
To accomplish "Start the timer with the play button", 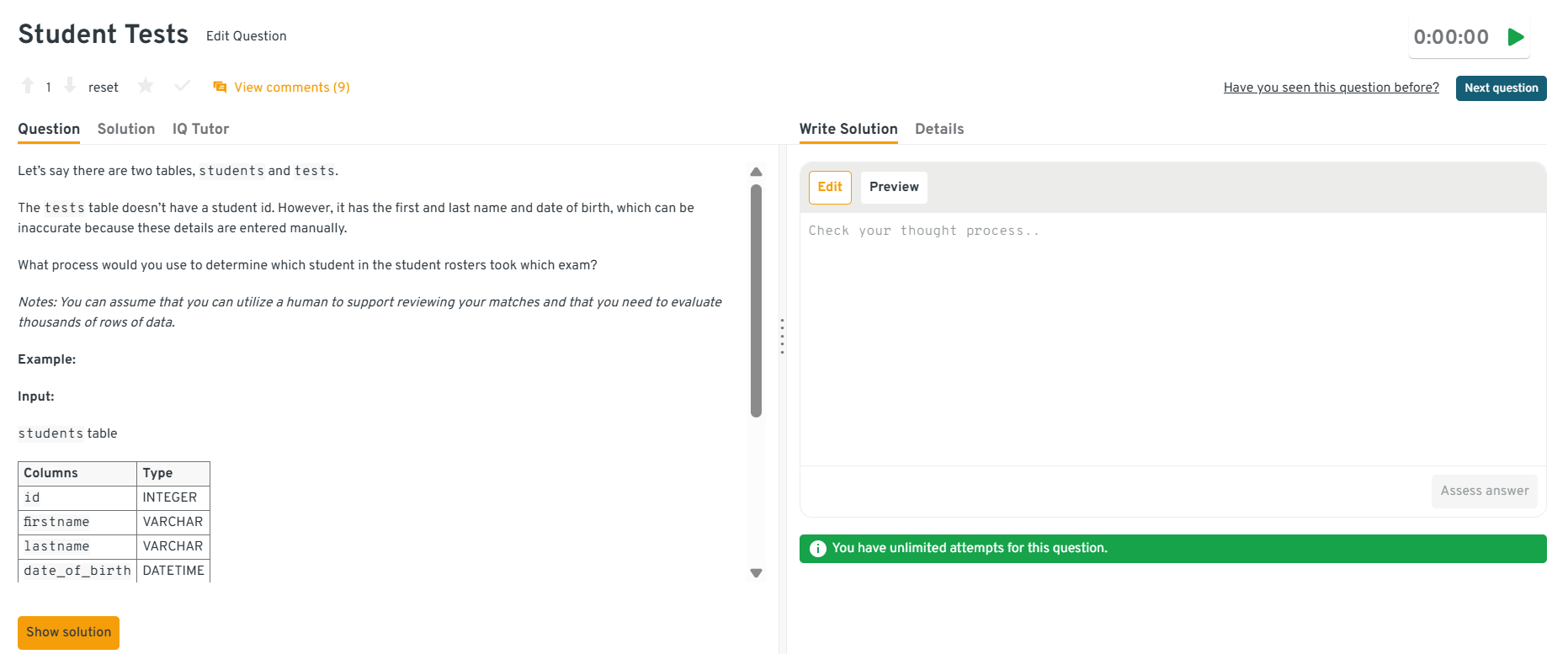I will click(1516, 37).
